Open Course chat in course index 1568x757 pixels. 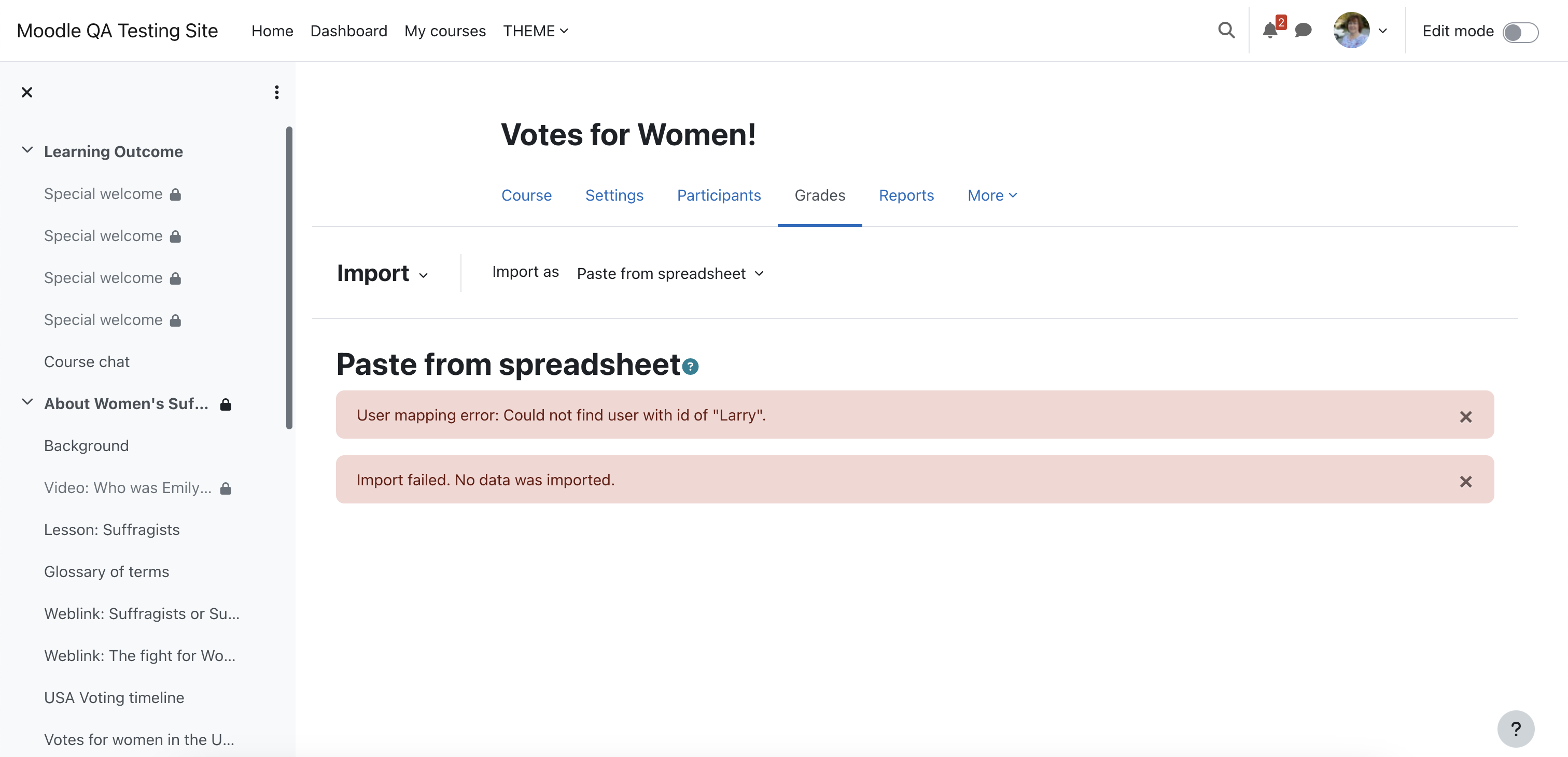tap(87, 362)
